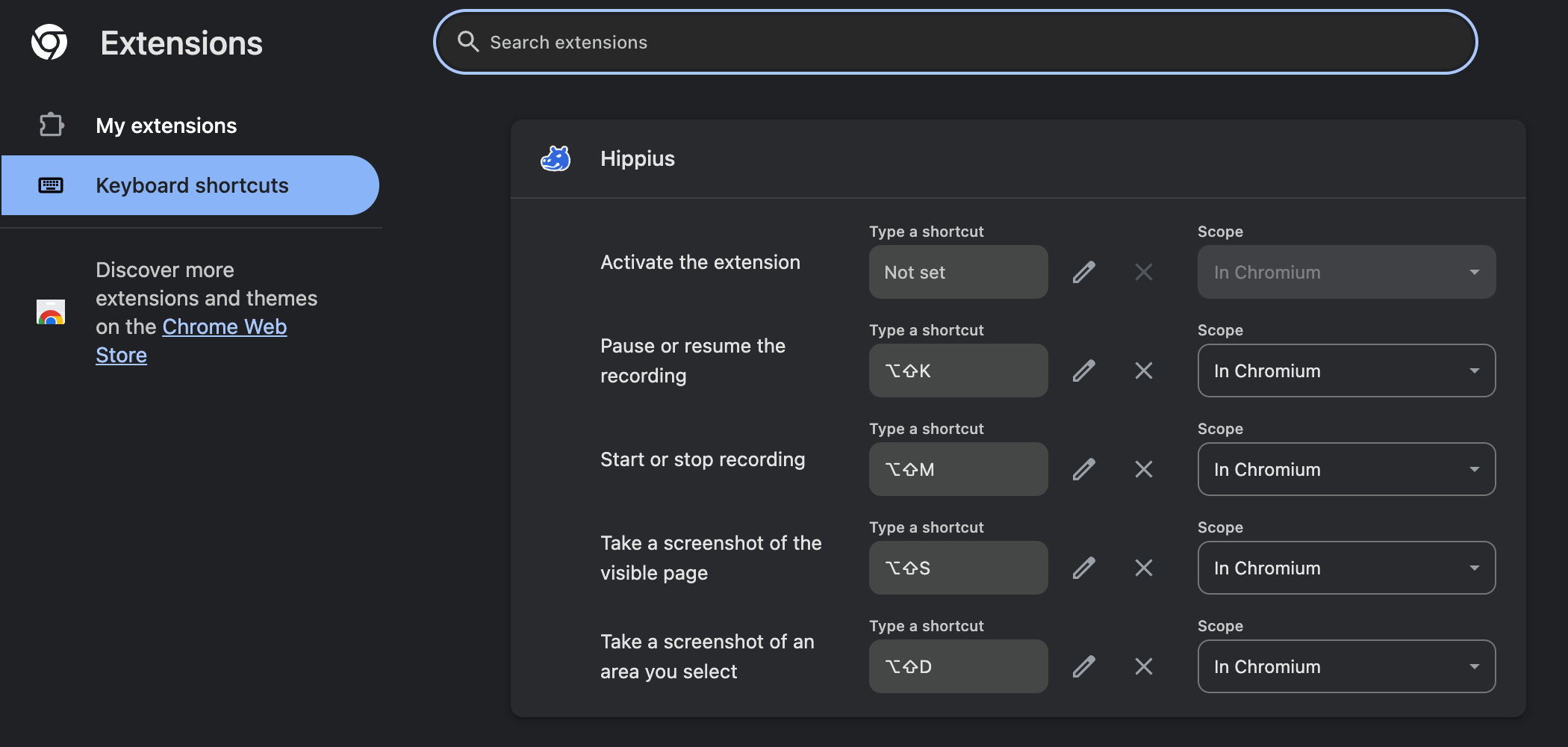Open the scope dropdown for Activate the extension

[x=1347, y=272]
